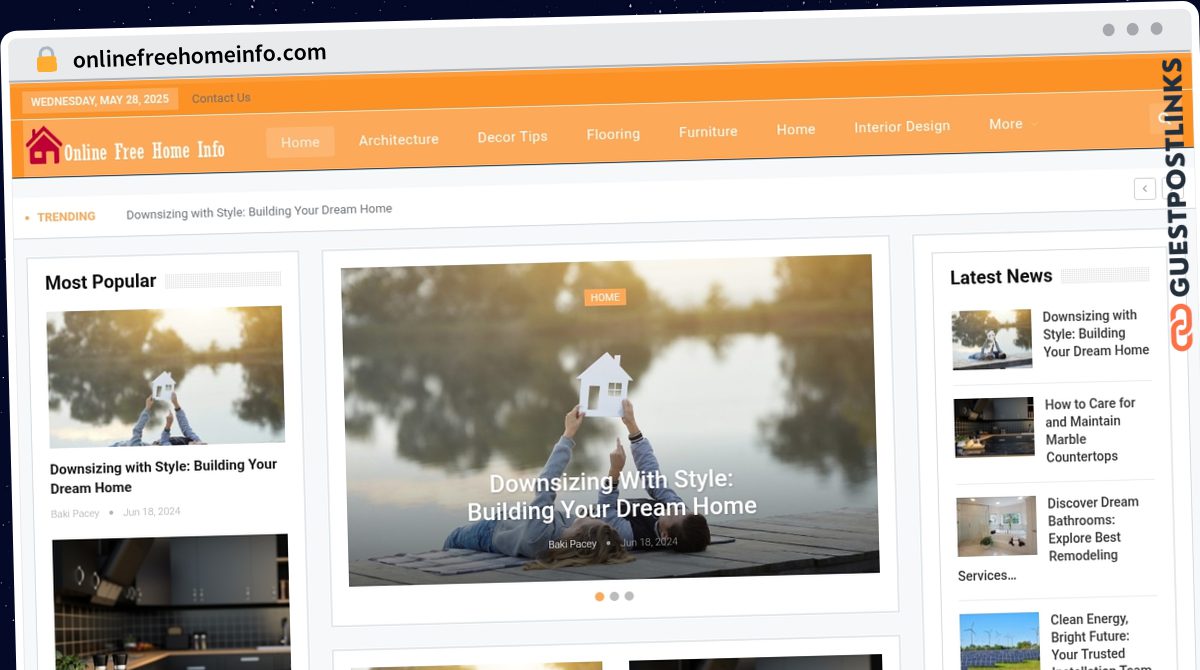Click Baki Pacey author on slider
This screenshot has height=670, width=1200.
(x=572, y=544)
